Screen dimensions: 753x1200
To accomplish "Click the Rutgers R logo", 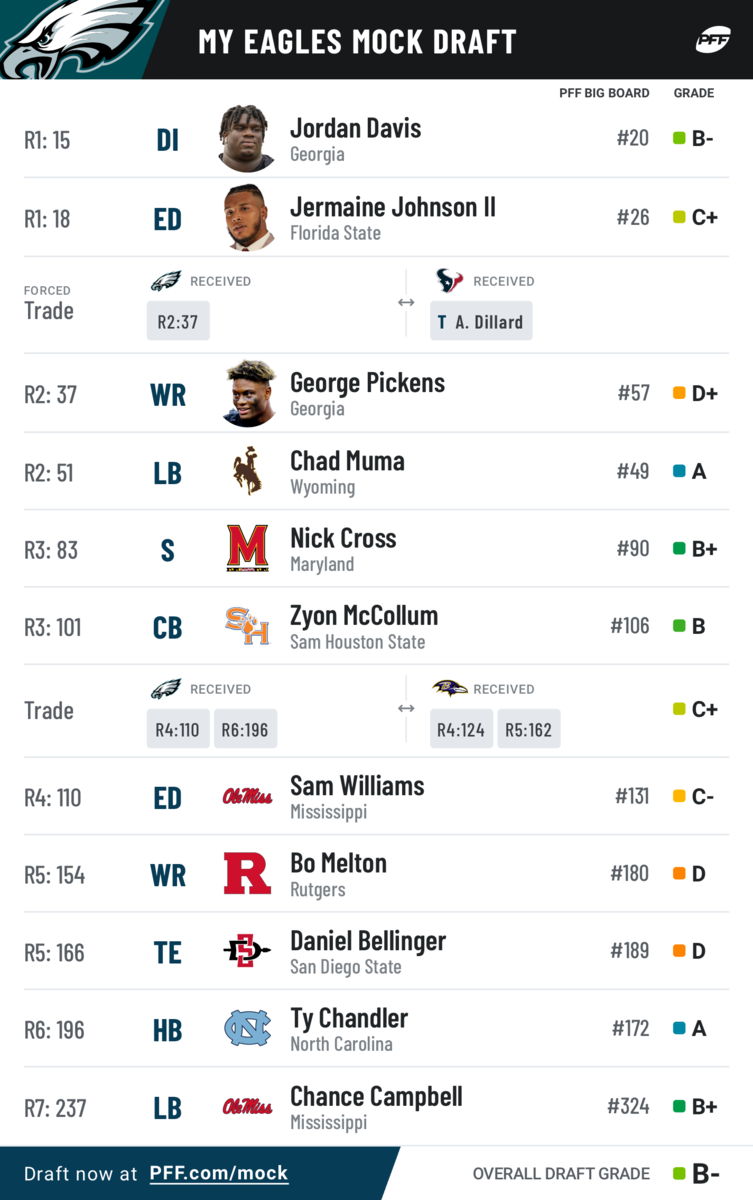I will pyautogui.click(x=247, y=874).
